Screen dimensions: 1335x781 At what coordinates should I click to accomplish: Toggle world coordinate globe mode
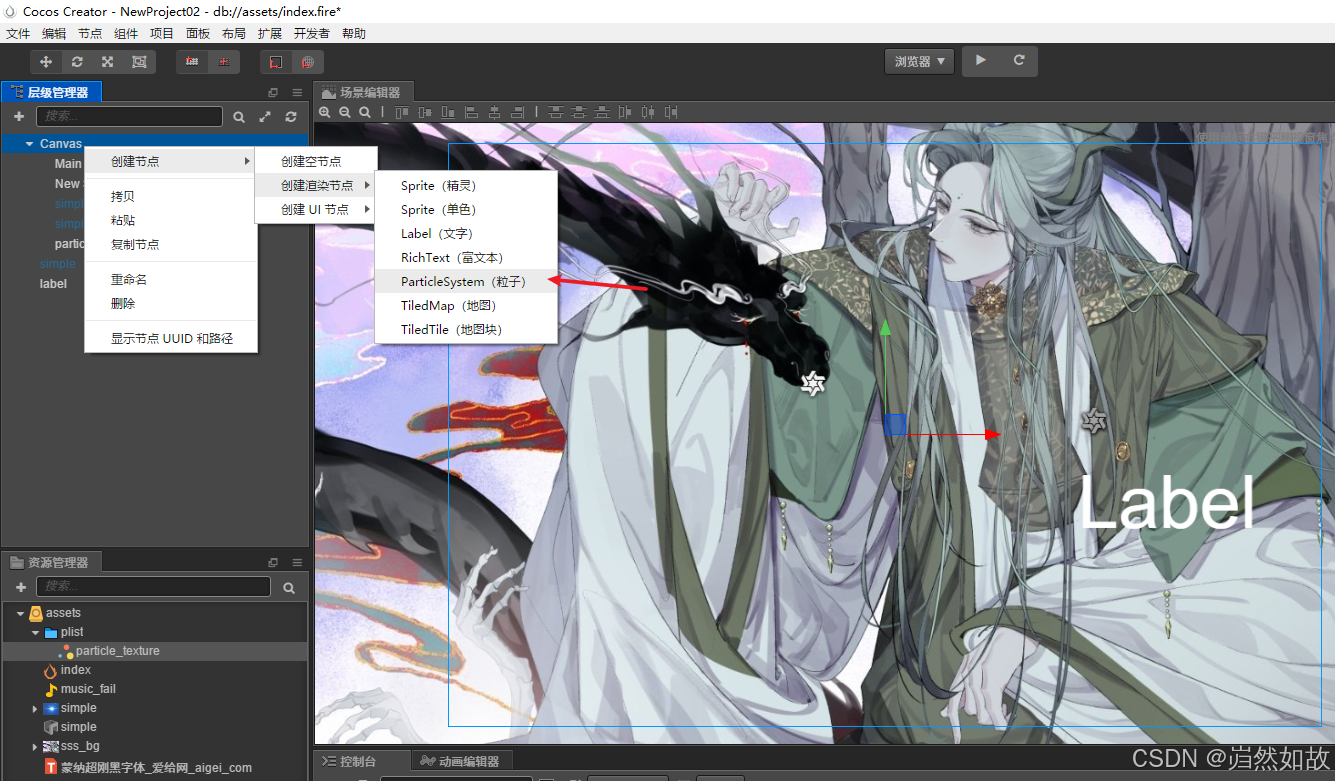point(308,62)
